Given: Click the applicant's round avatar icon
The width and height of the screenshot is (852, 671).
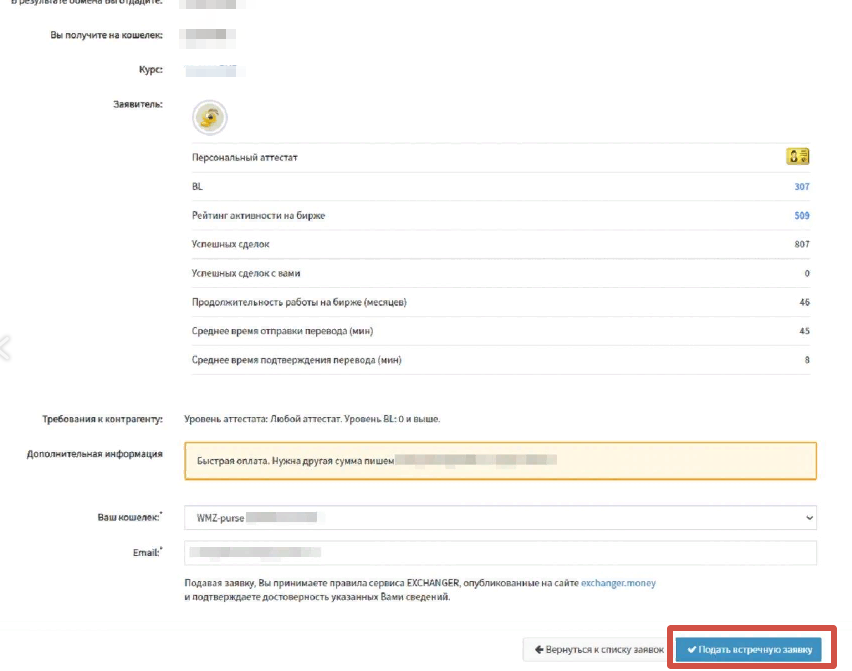Looking at the screenshot, I should point(210,118).
